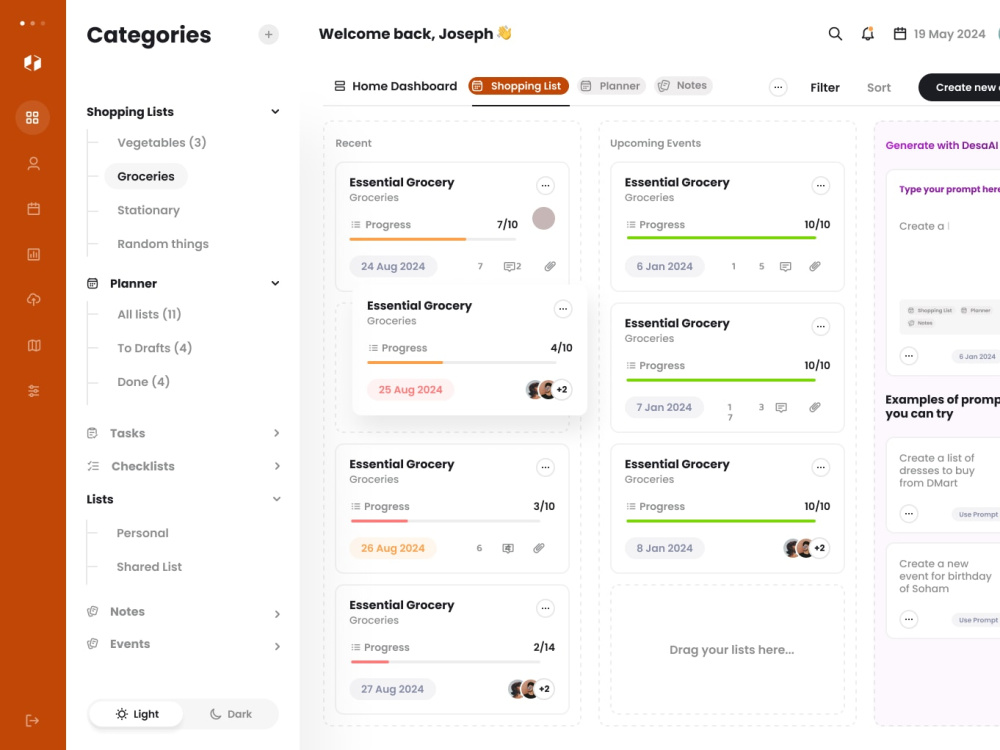
Task: Expand the Tasks section
Action: pyautogui.click(x=277, y=433)
